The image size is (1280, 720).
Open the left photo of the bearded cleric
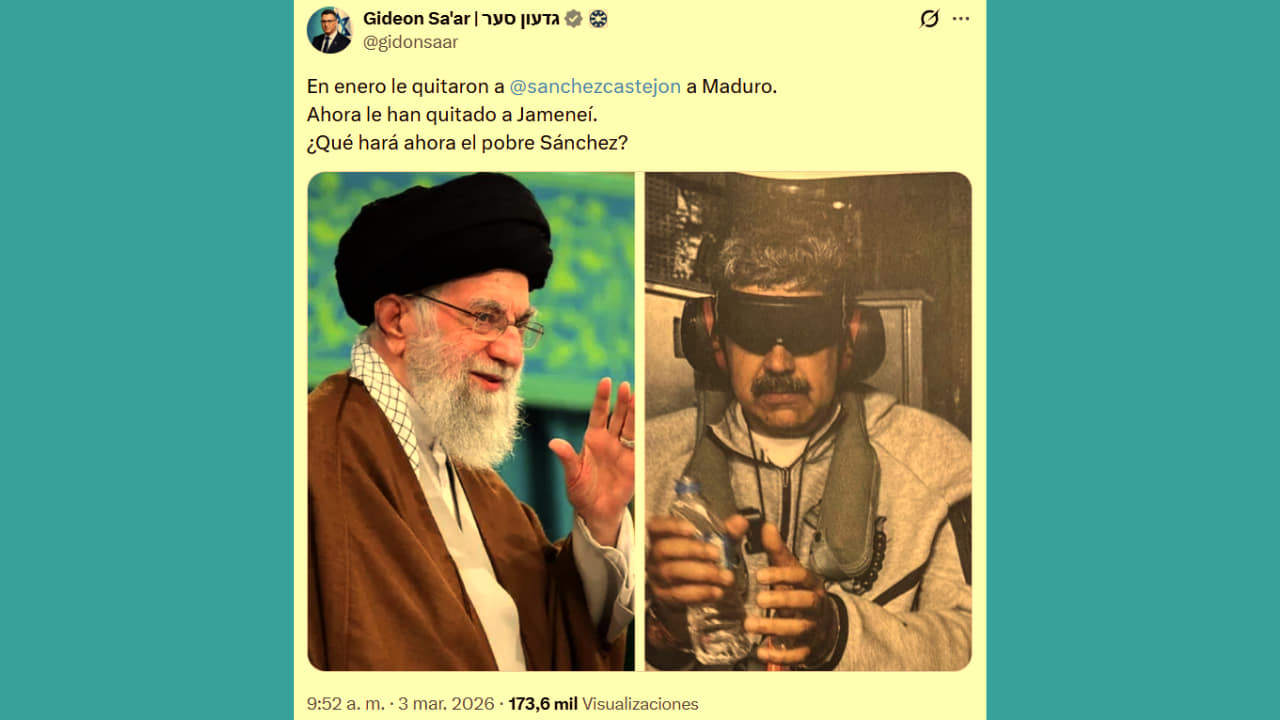[x=470, y=421]
